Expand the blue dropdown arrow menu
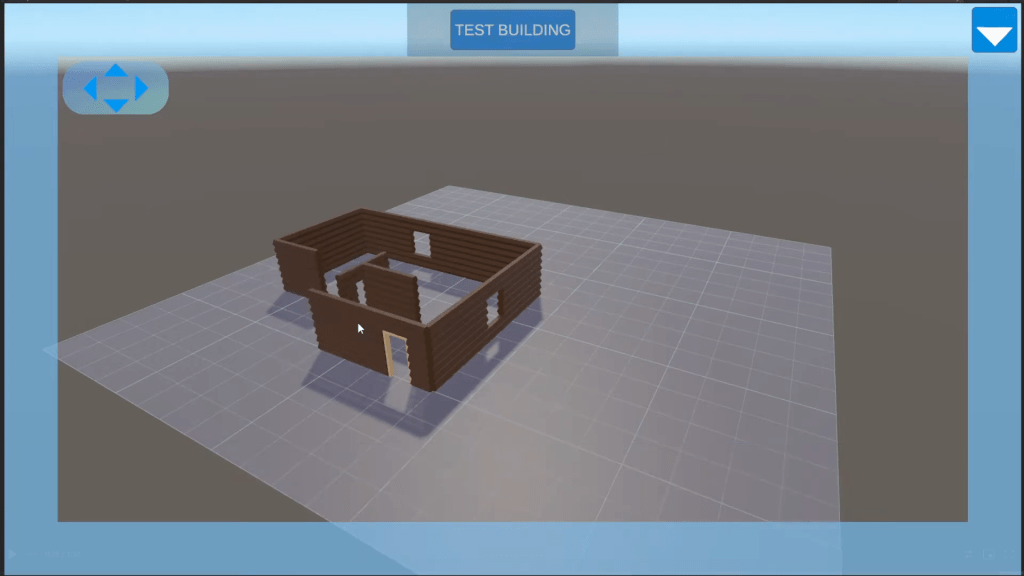This screenshot has height=576, width=1024. point(994,31)
